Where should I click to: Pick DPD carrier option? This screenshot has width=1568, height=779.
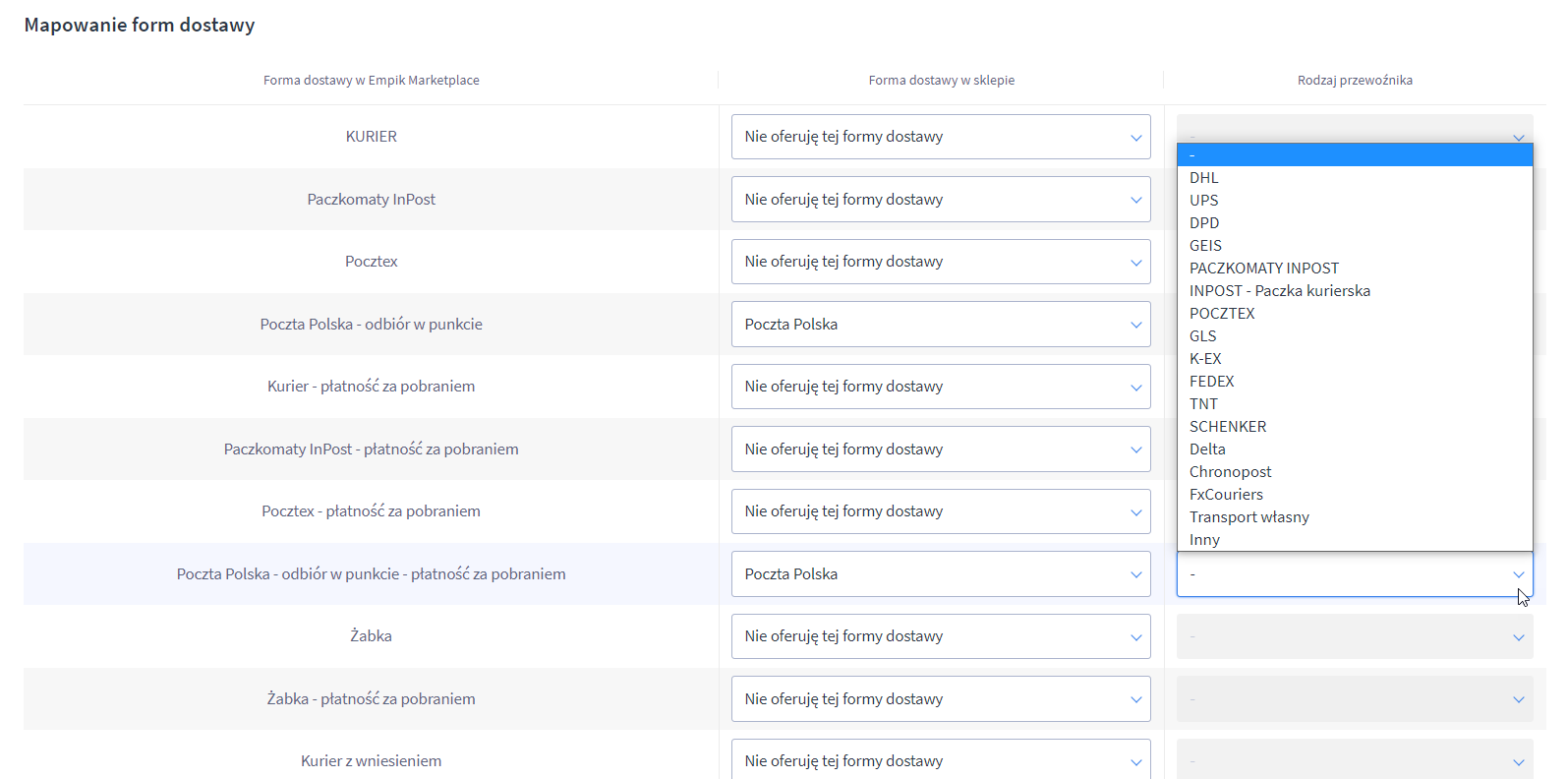click(x=1204, y=223)
